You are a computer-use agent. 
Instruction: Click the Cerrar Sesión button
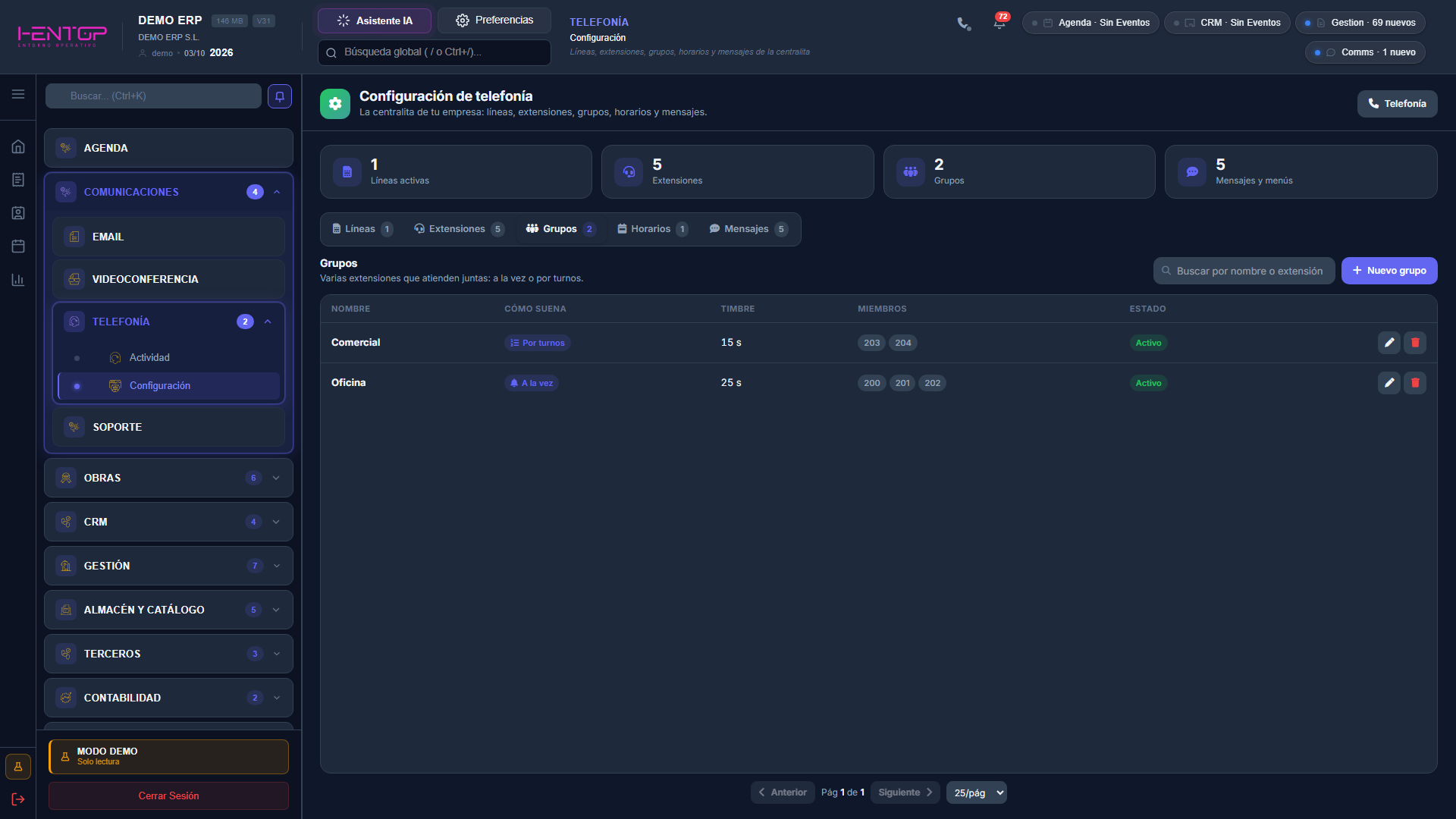168,795
